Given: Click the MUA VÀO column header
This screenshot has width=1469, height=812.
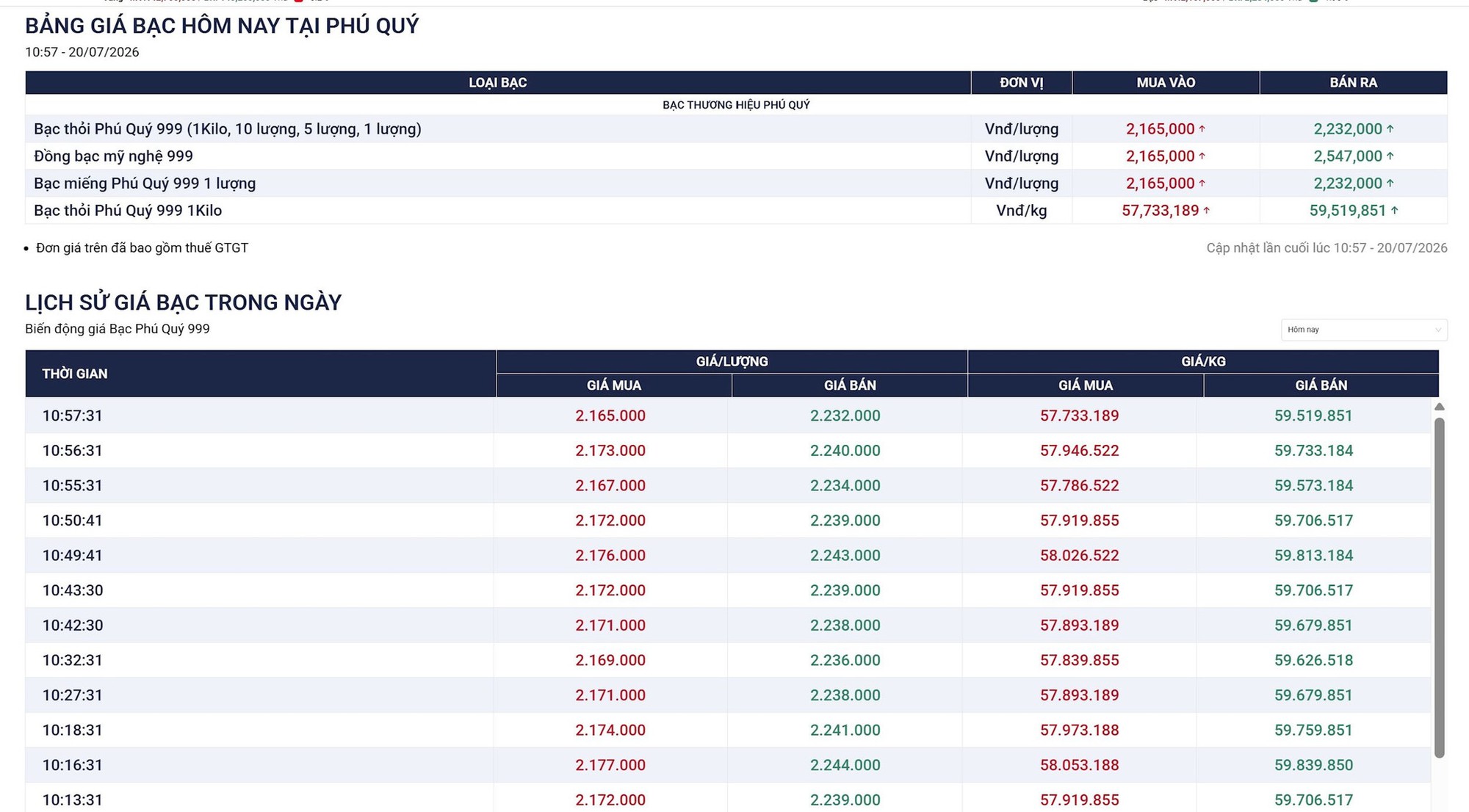Looking at the screenshot, I should 1166,83.
